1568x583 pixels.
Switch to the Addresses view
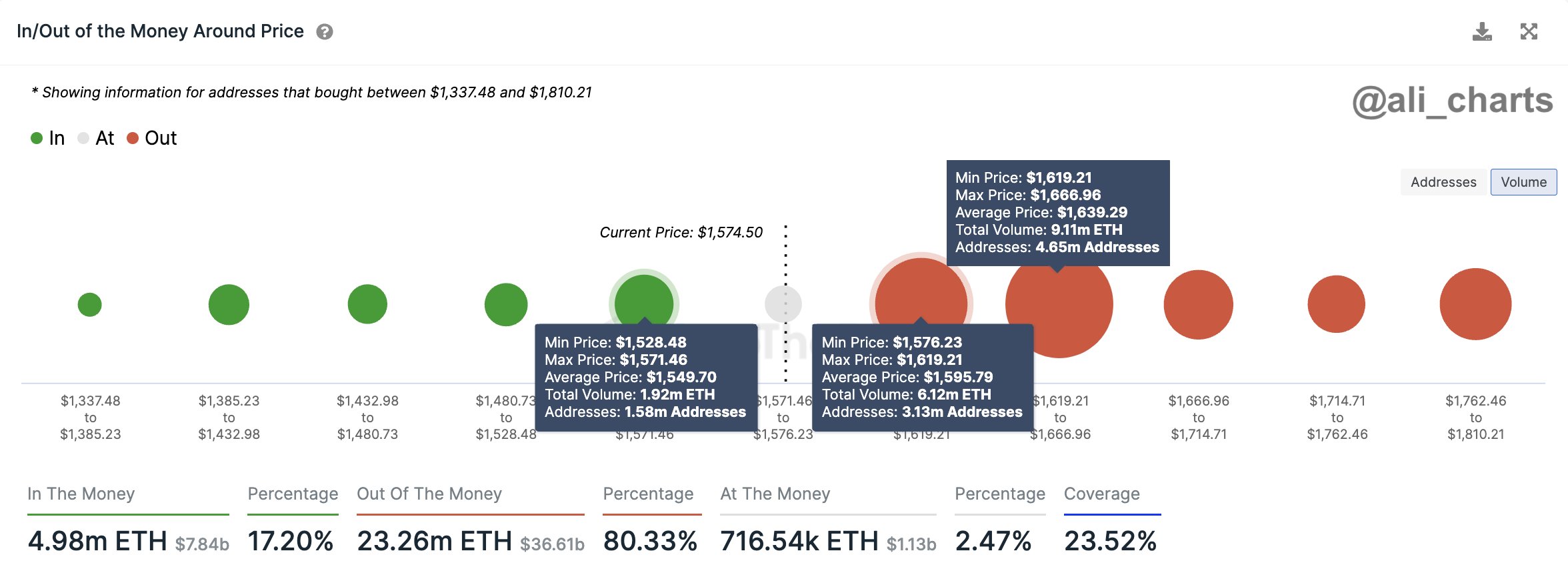coord(1443,181)
